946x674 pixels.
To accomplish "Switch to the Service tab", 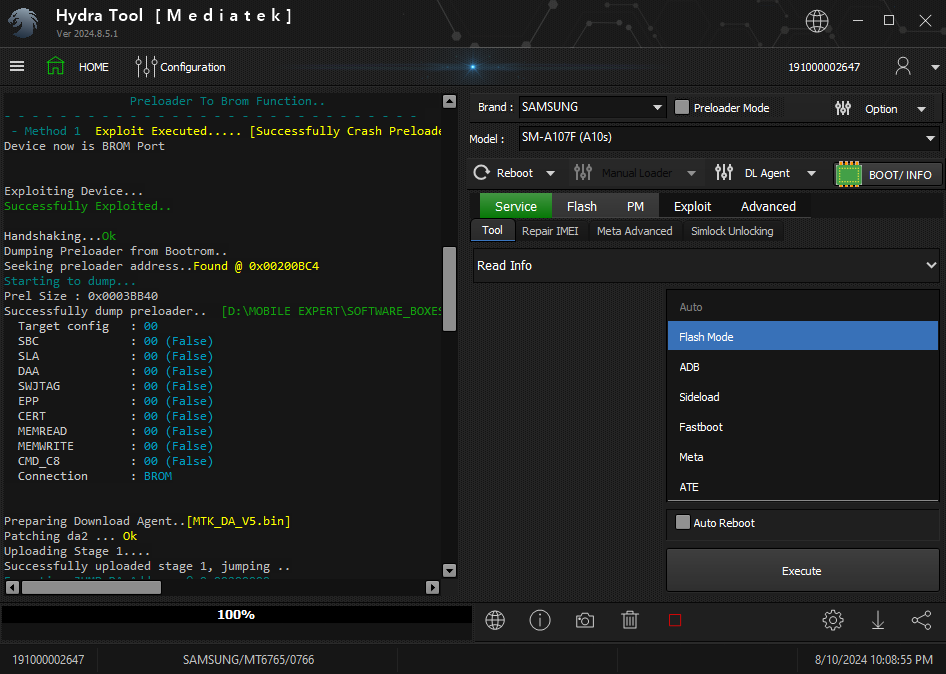I will coord(516,206).
